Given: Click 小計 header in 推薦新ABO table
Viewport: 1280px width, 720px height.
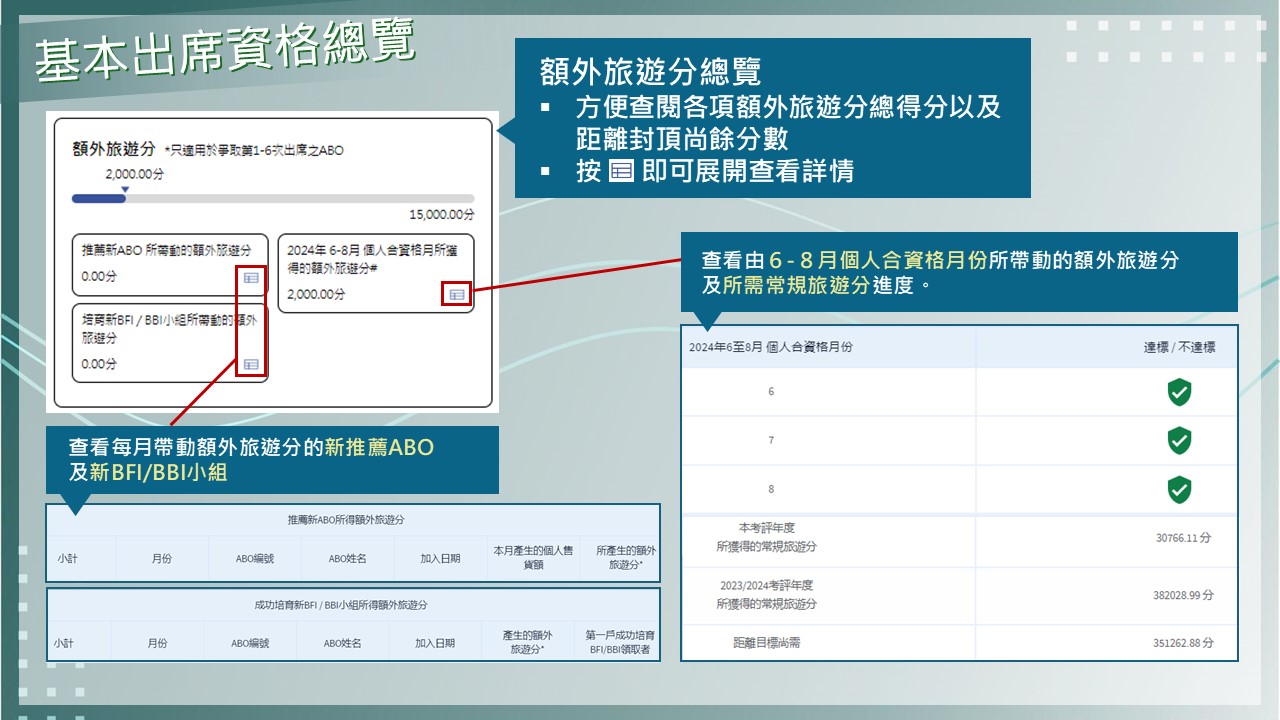Looking at the screenshot, I should coord(67,559).
